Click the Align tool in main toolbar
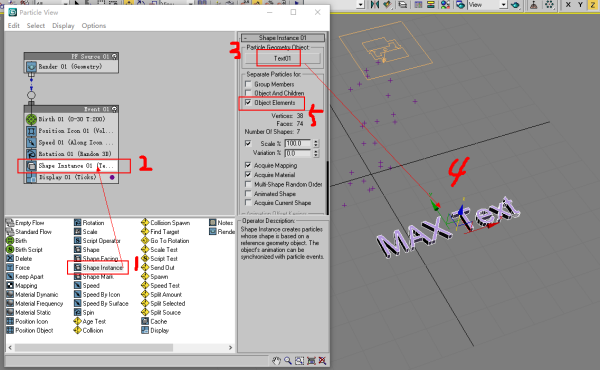The width and height of the screenshot is (600, 370). [x=387, y=5]
